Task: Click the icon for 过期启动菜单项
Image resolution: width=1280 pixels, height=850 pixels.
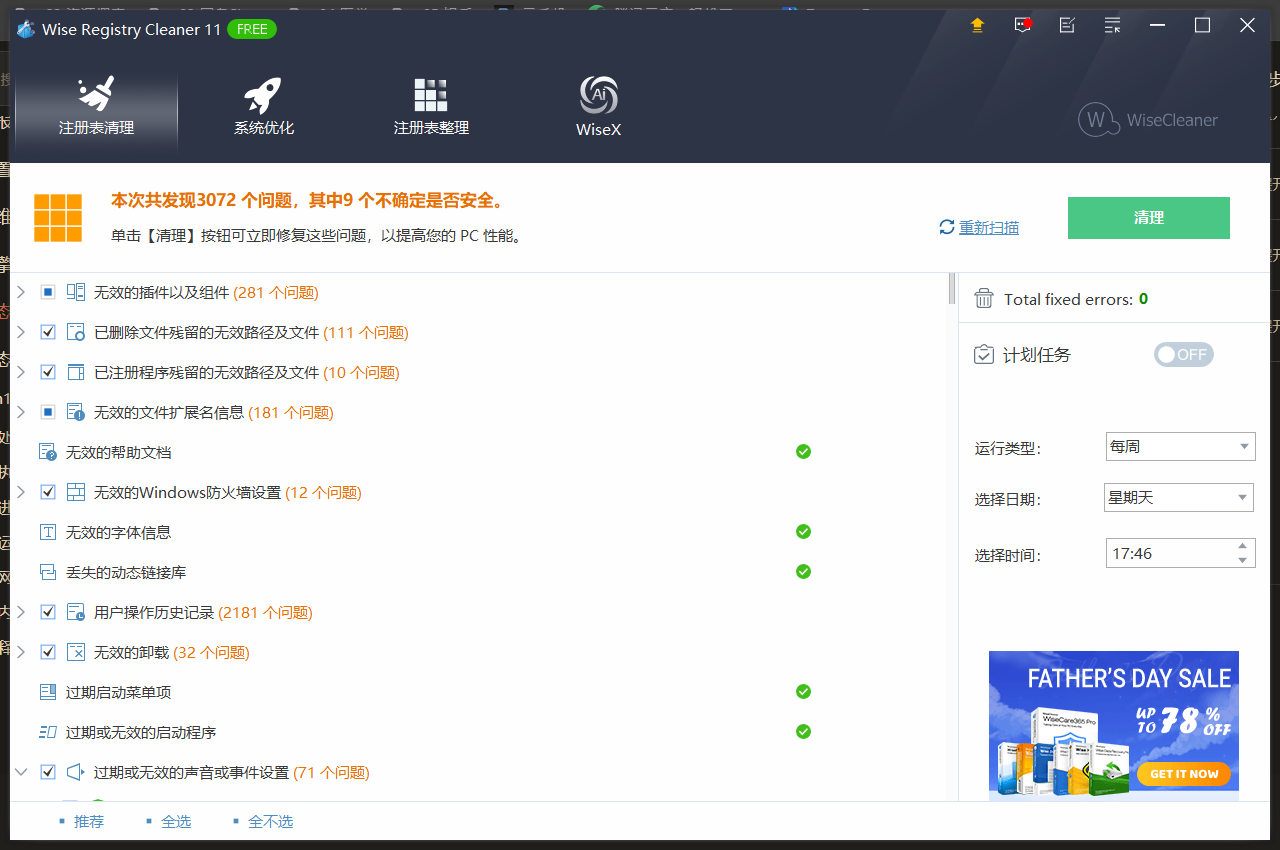Action: click(x=48, y=692)
